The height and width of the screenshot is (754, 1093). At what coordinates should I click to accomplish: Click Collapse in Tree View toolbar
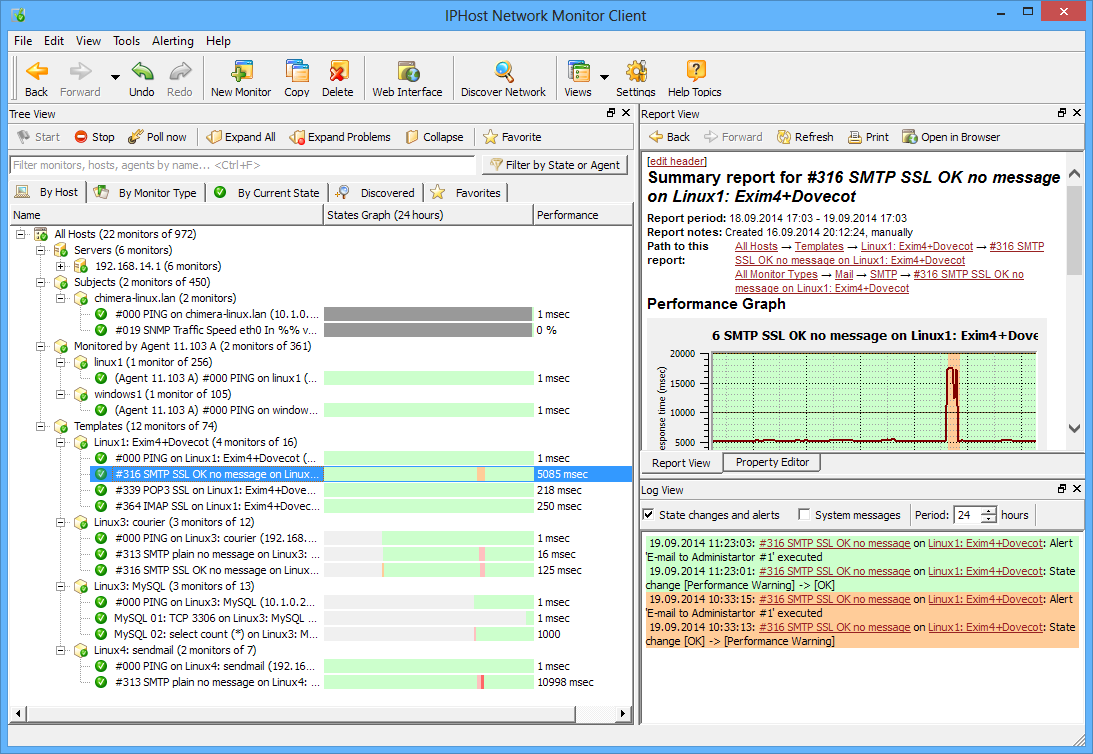click(x=434, y=137)
